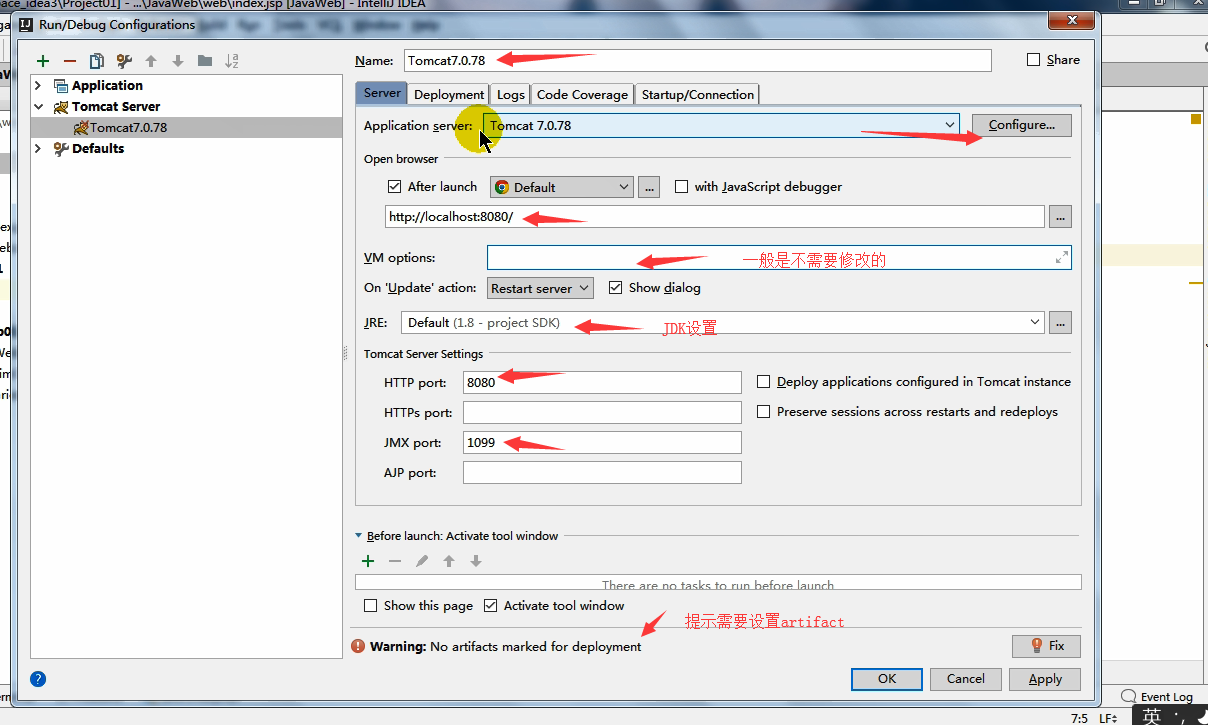Click the HTTP port field
Viewport: 1208px width, 725px height.
coord(602,382)
